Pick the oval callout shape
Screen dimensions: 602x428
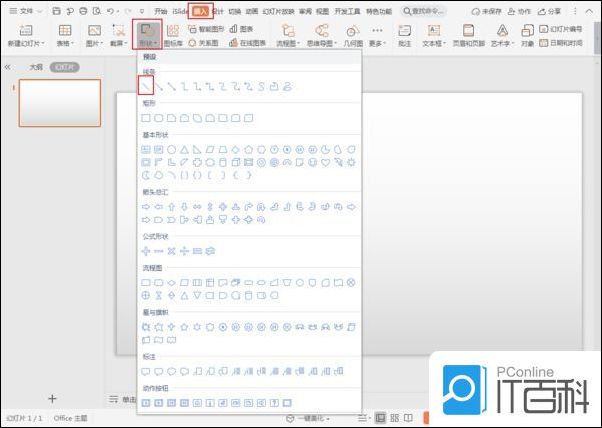point(172,371)
